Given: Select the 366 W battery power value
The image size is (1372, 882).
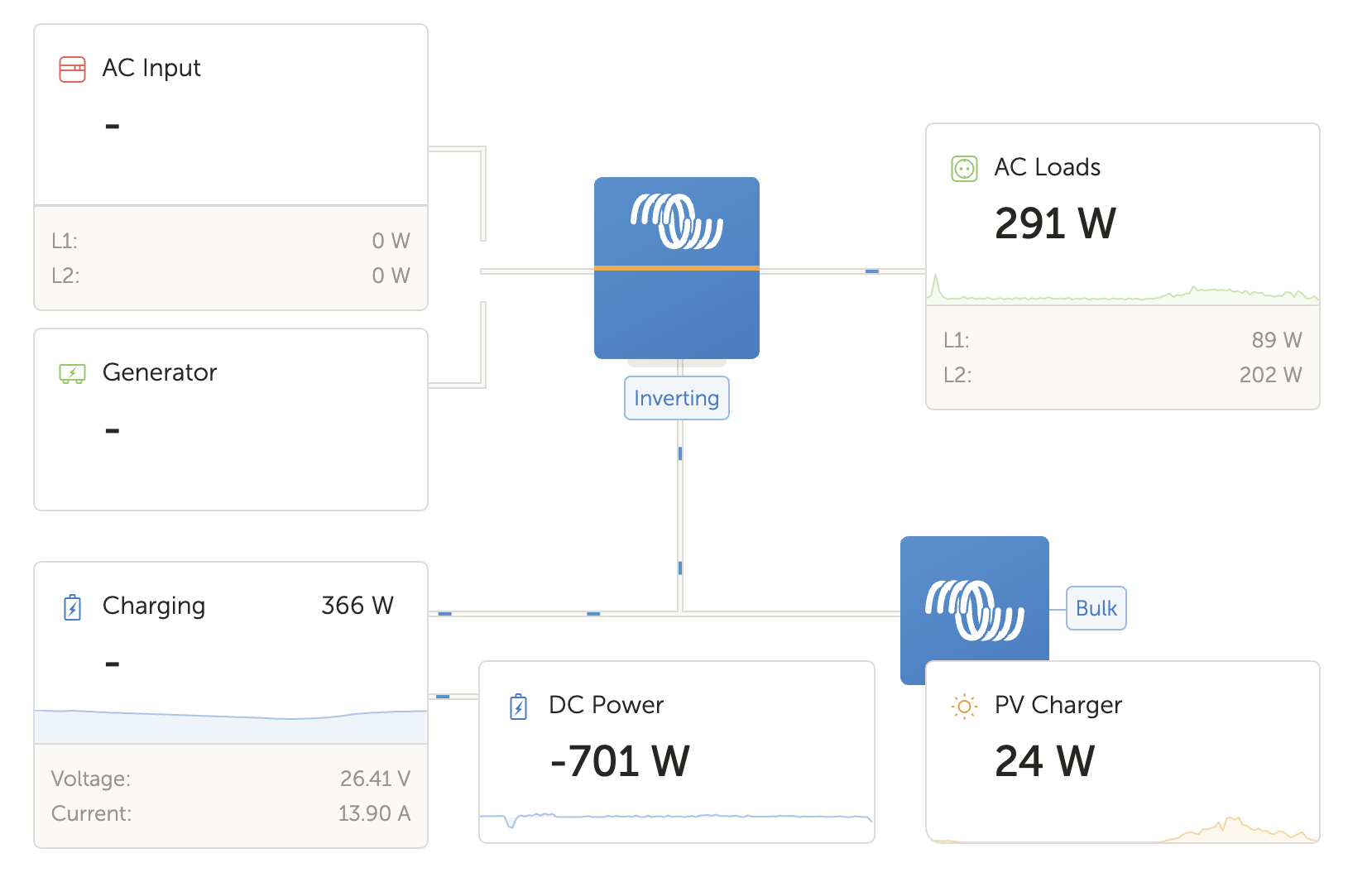Looking at the screenshot, I should coord(357,606).
